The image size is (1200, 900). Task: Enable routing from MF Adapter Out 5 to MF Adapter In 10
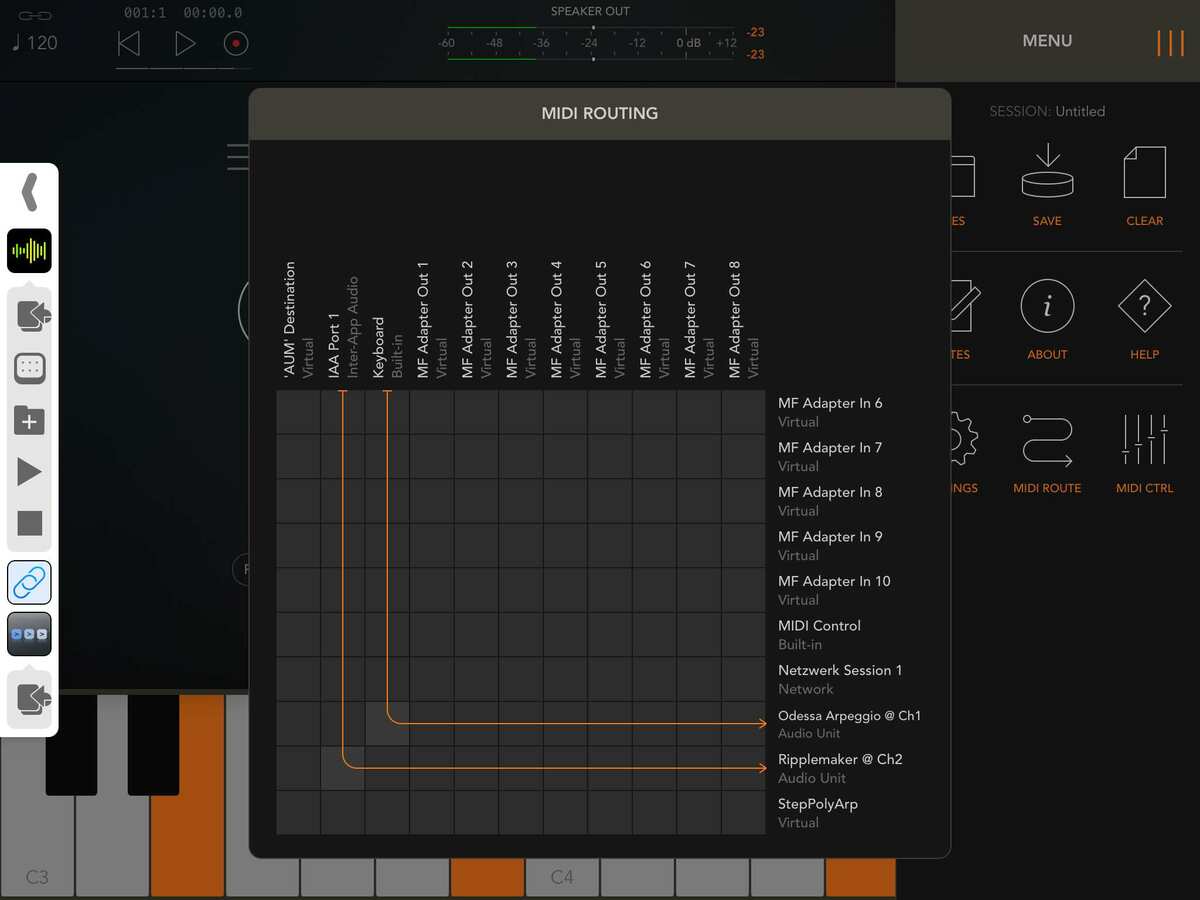click(x=610, y=590)
